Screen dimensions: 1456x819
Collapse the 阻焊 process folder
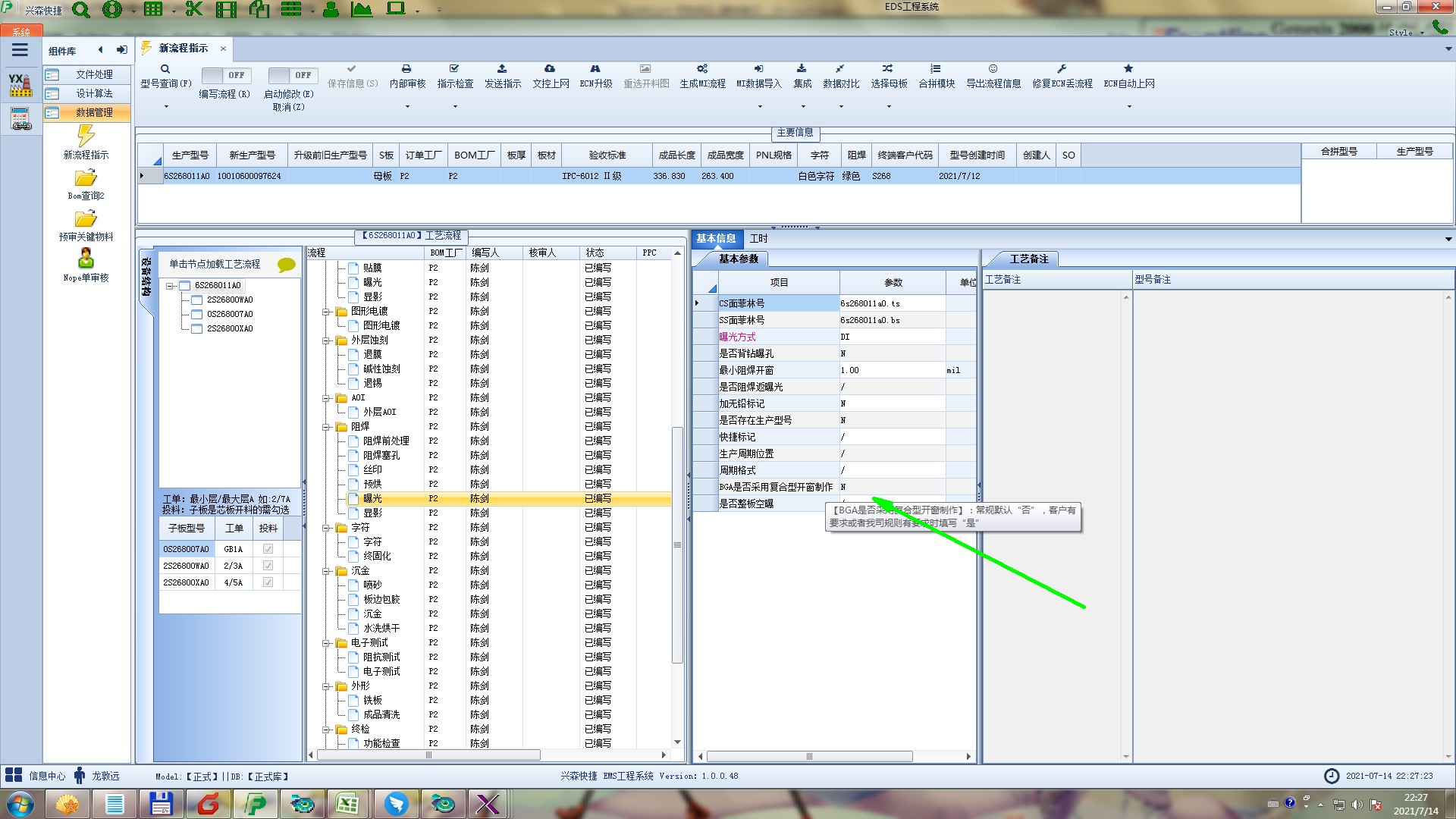325,427
